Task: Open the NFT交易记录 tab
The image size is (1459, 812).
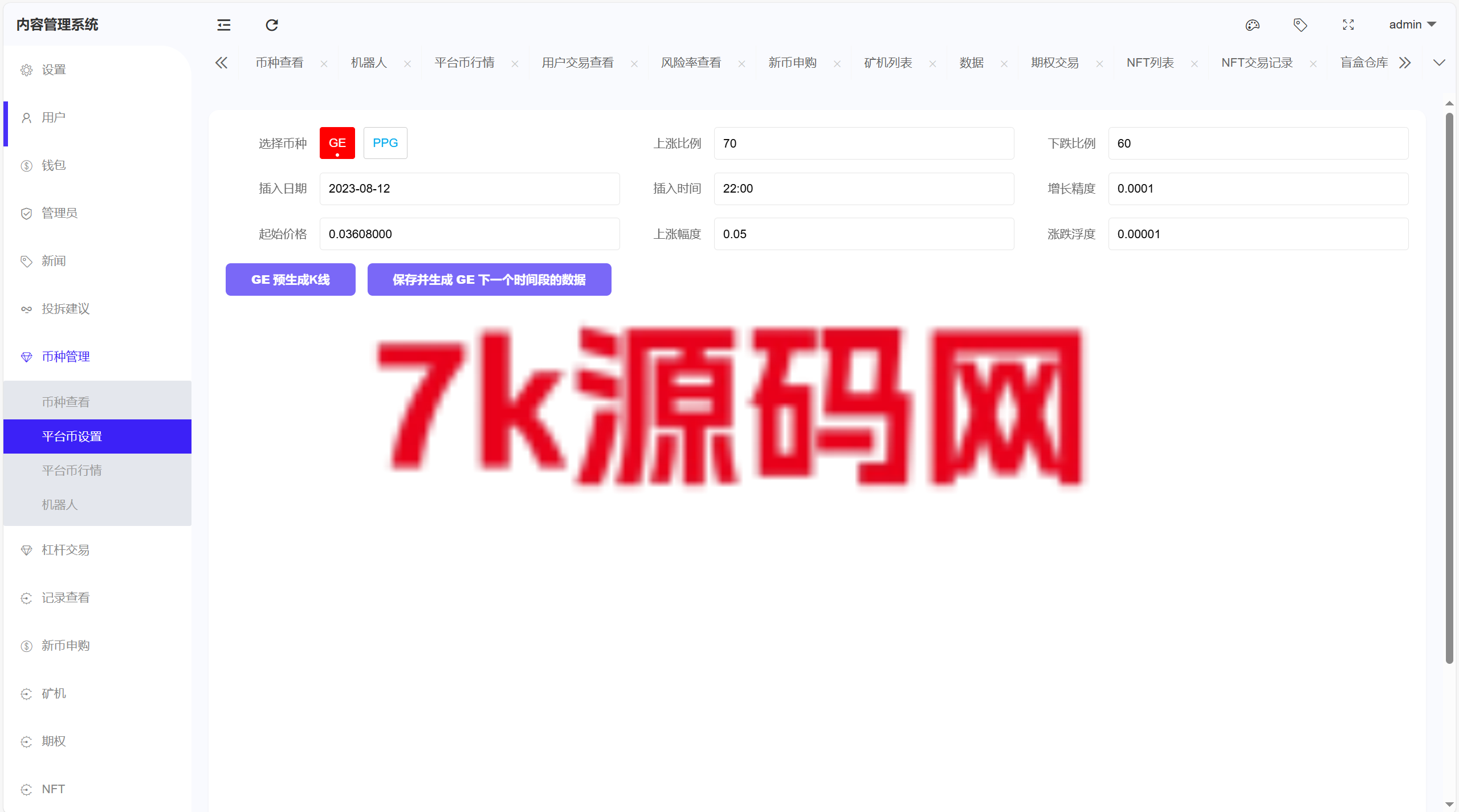Action: click(1257, 63)
